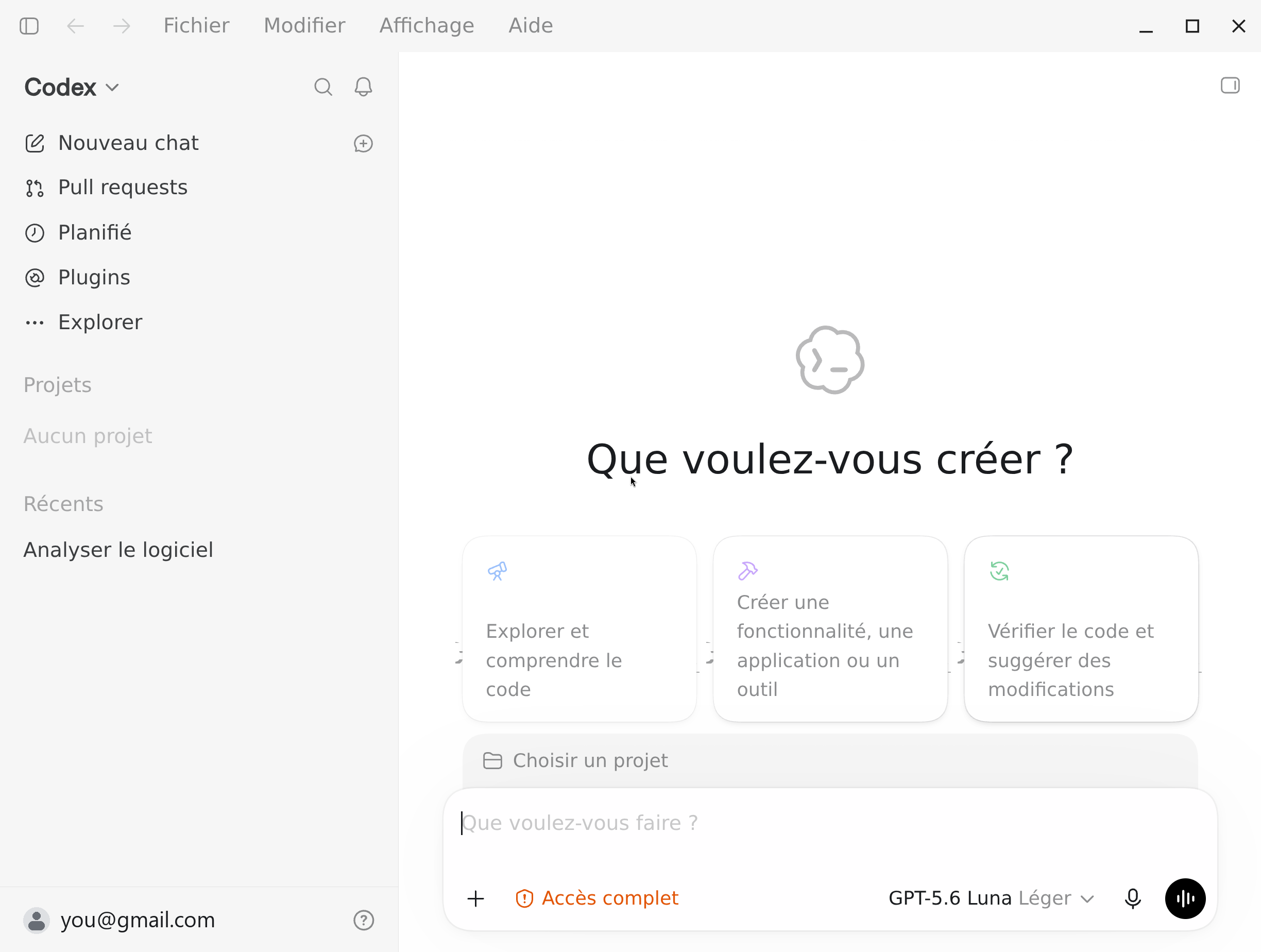This screenshot has width=1261, height=952.
Task: Click the Aucun projet text
Action: [88, 436]
